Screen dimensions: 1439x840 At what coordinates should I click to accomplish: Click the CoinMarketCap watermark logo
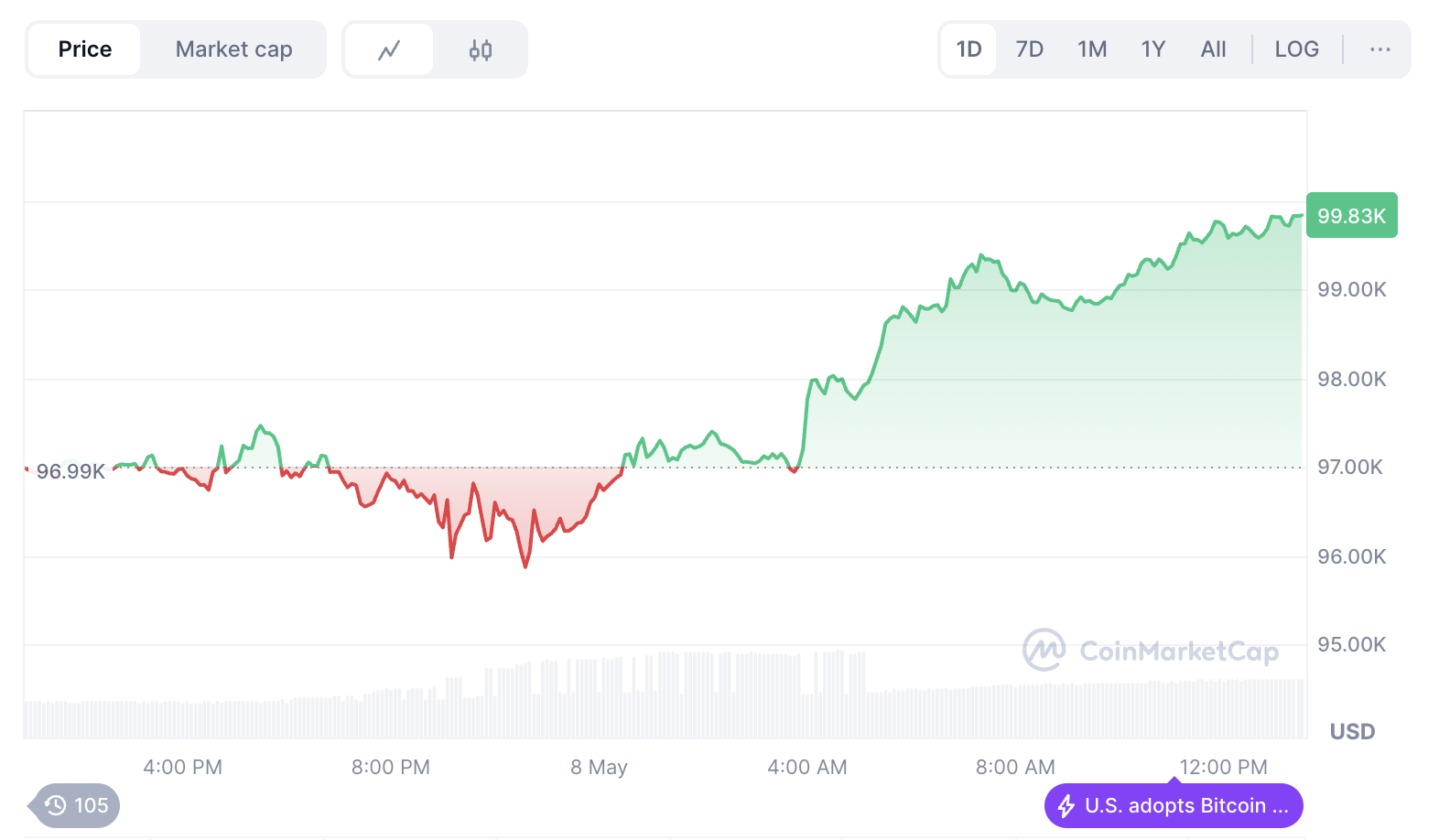click(1044, 650)
